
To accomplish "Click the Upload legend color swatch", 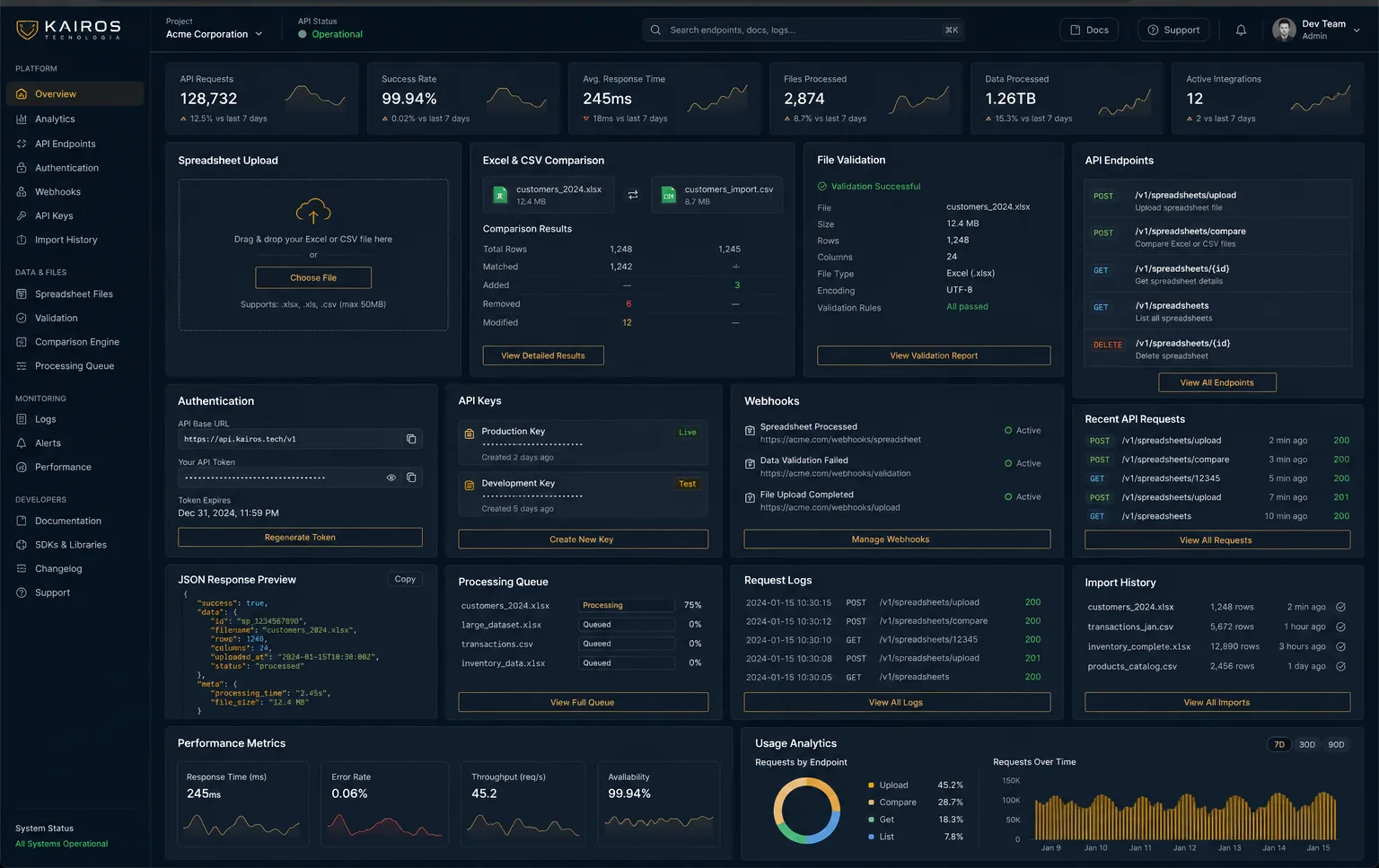I will [x=871, y=785].
